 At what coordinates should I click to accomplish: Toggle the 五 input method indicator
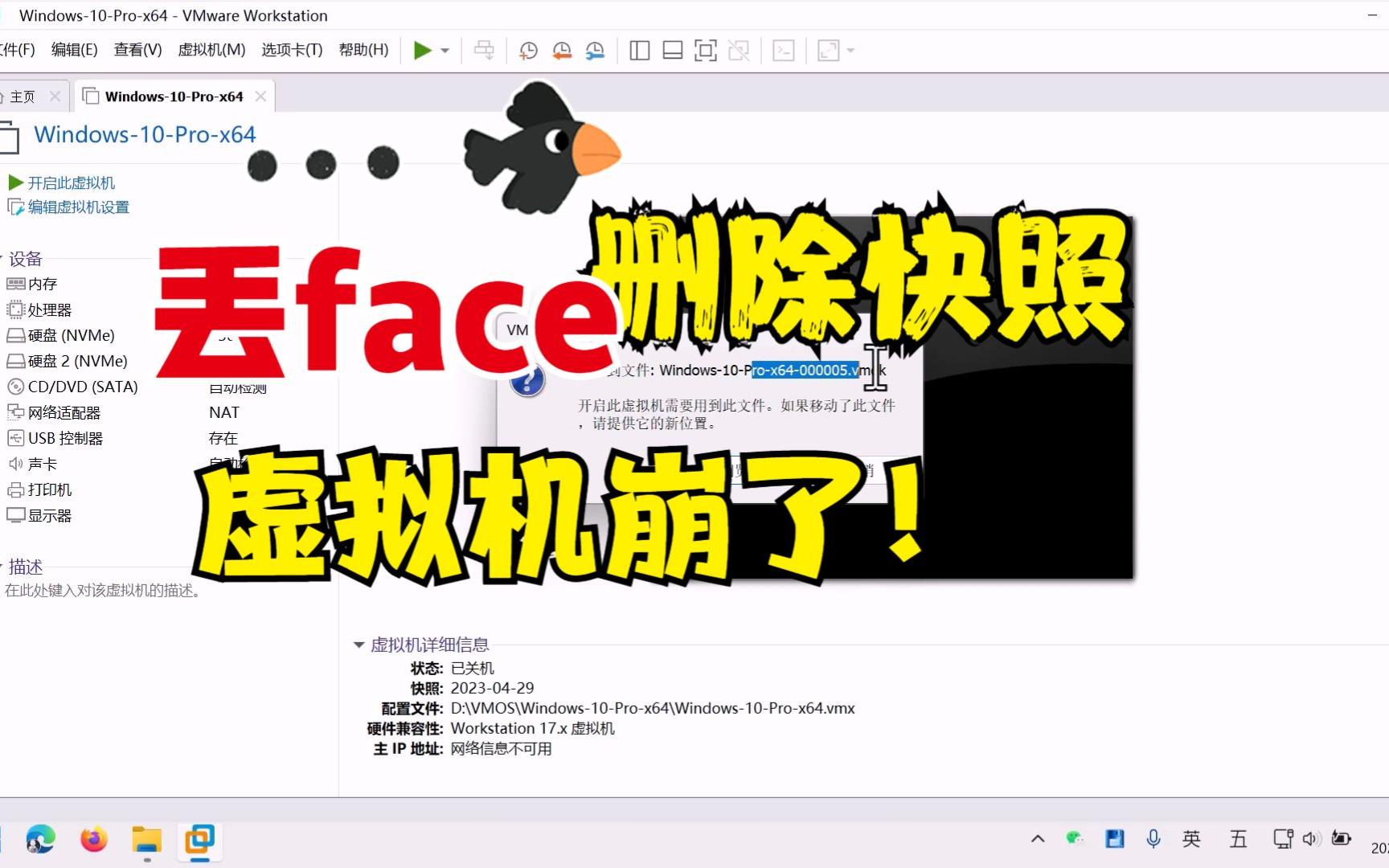tap(1238, 839)
